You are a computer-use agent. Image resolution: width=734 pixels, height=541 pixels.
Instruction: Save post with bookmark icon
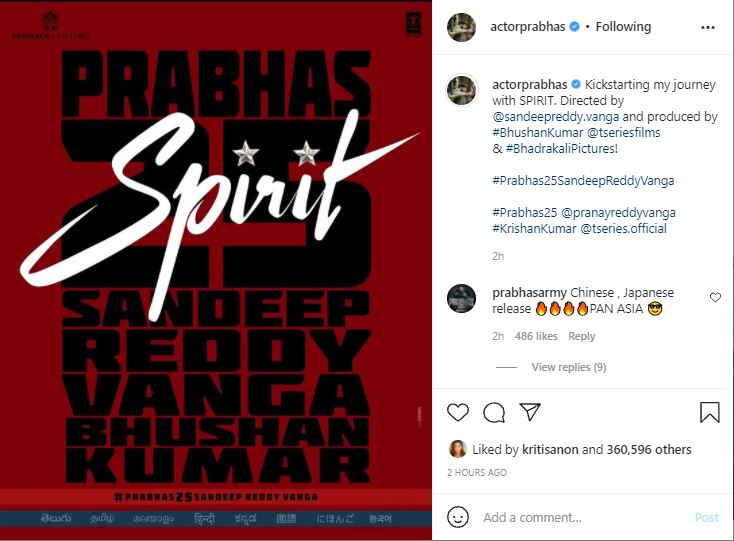coord(710,412)
